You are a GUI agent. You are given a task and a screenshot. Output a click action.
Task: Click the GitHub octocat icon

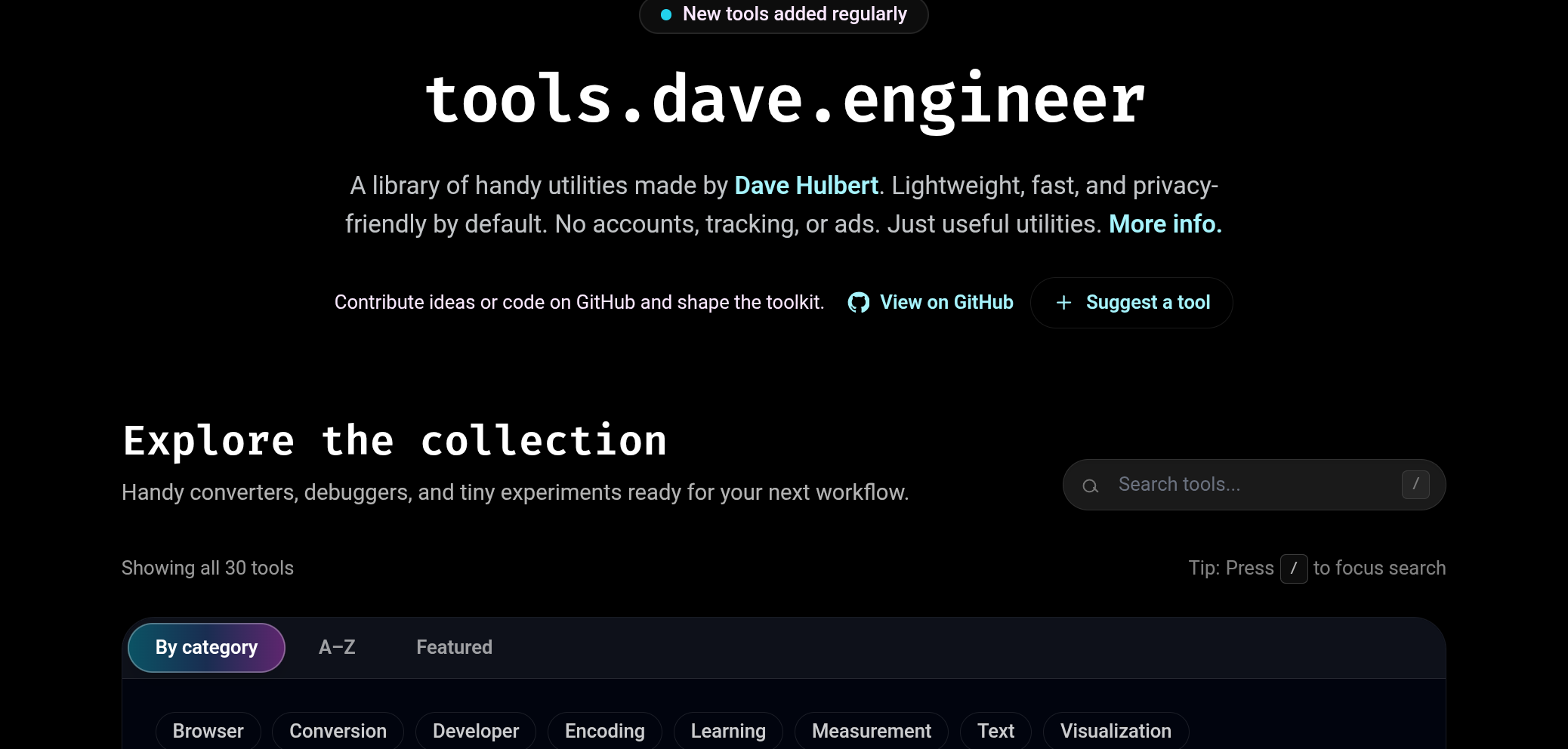point(858,303)
